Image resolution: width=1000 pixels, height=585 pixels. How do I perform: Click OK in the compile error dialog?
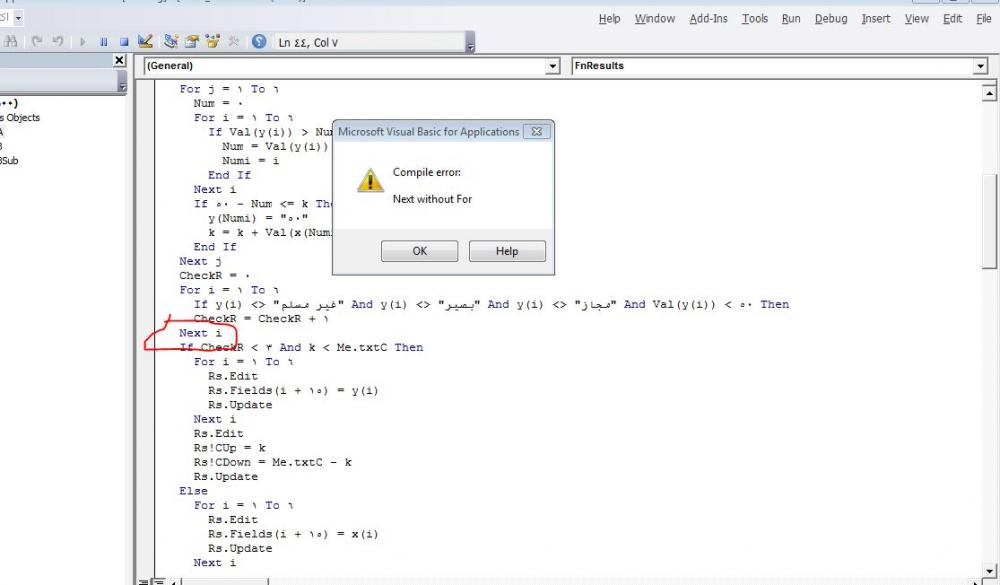pos(419,251)
